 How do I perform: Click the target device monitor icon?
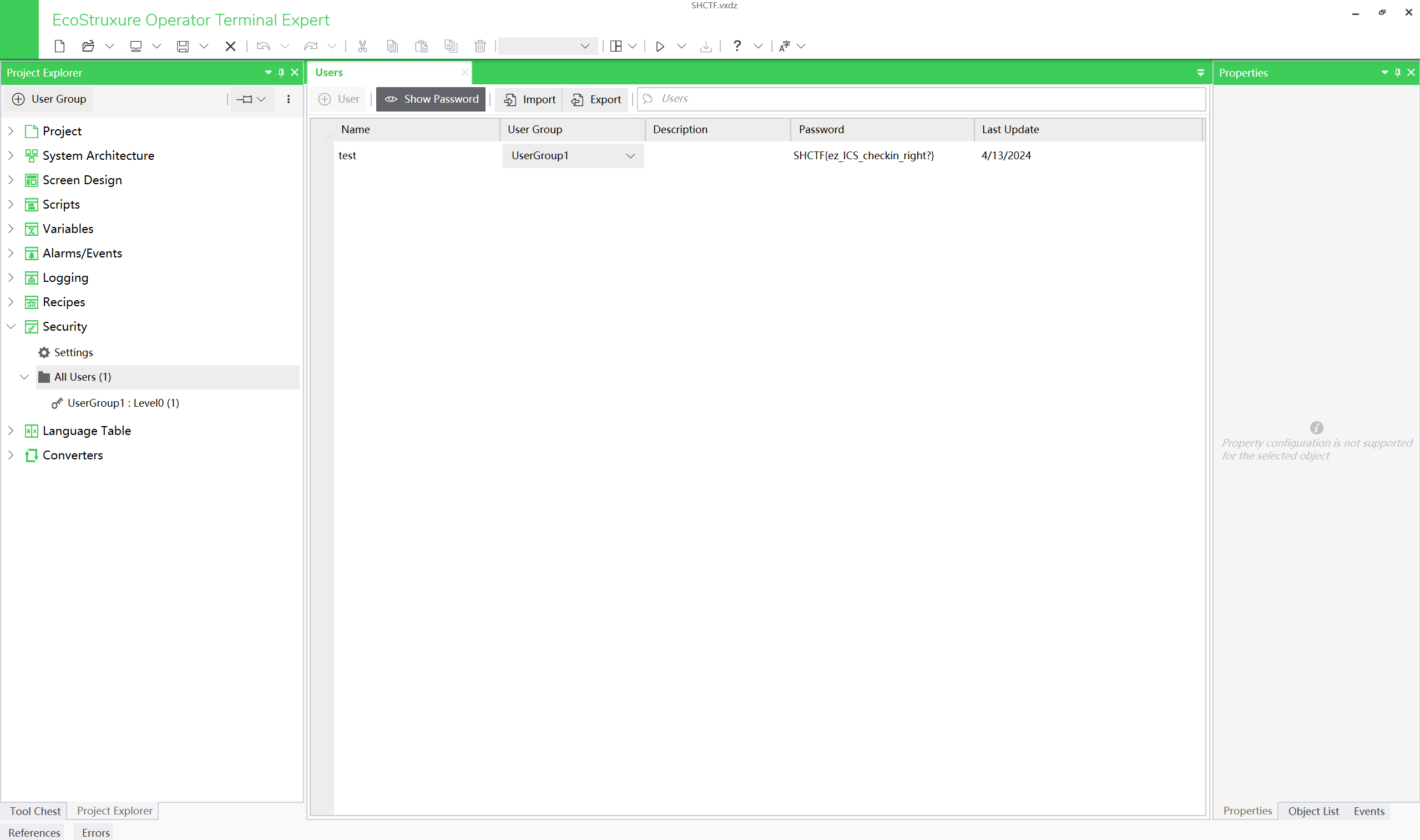pos(136,46)
